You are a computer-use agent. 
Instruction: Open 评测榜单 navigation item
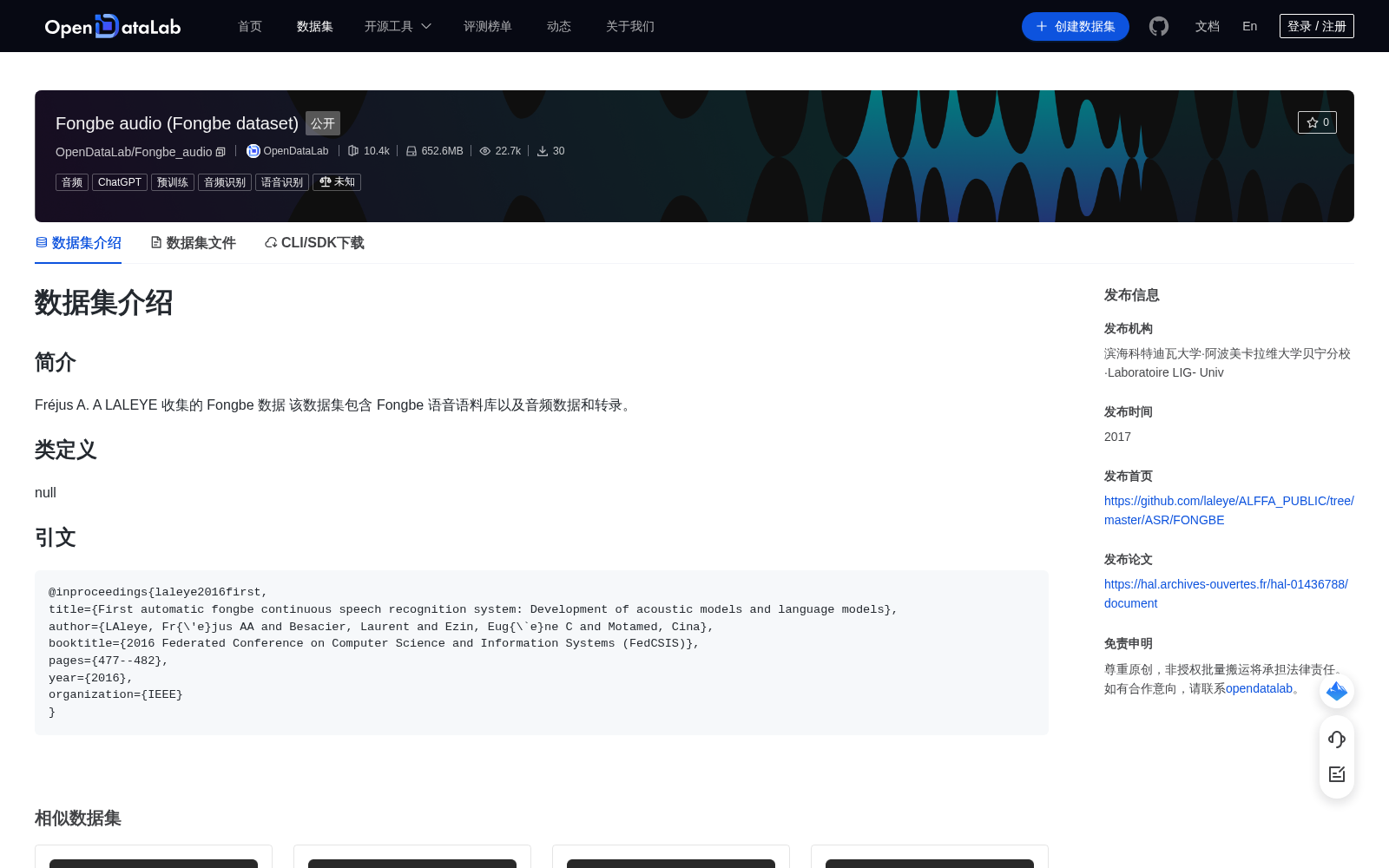point(488,26)
